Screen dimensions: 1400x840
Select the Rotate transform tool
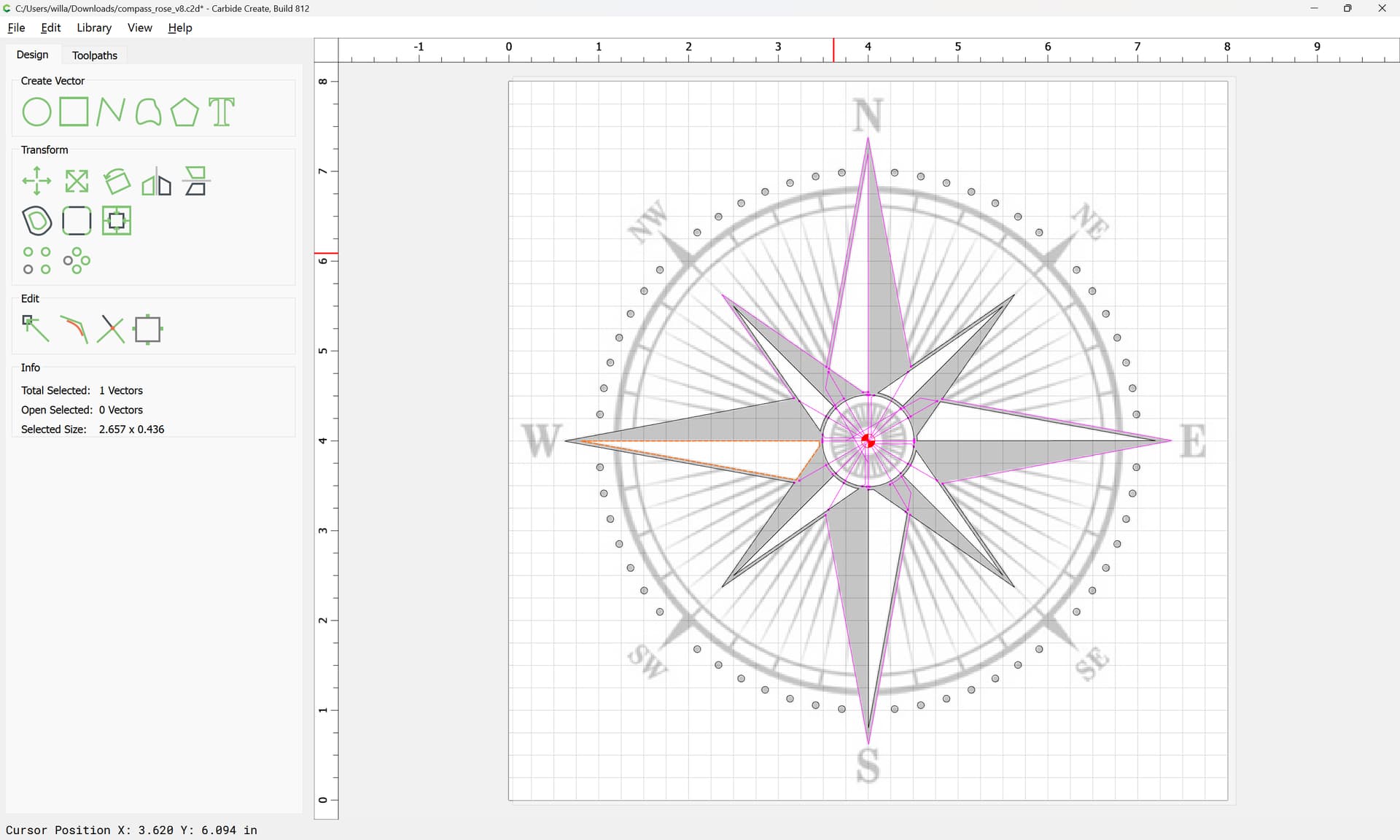[117, 181]
